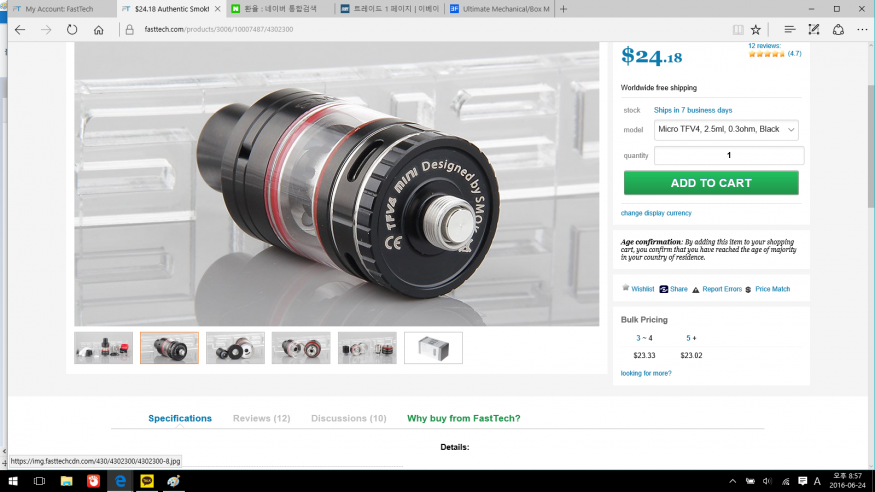Open the Edge More actions menu

point(862,30)
